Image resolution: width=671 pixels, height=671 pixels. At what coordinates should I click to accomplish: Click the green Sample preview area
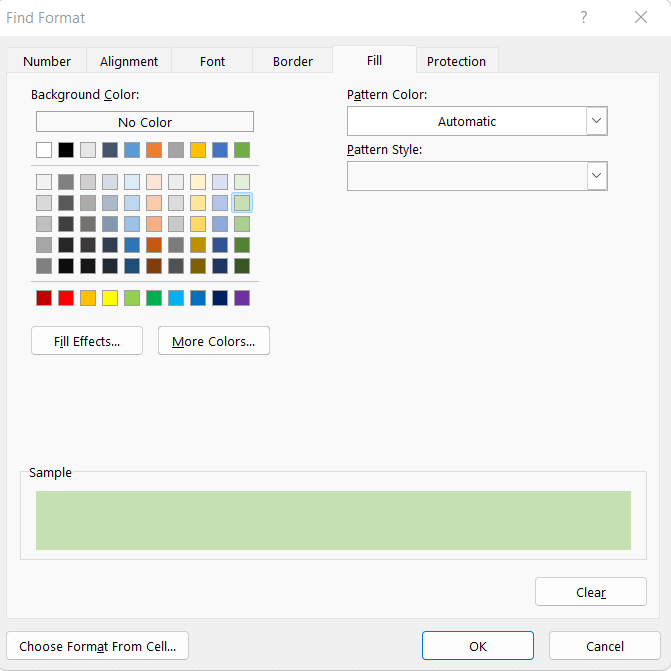pos(333,520)
